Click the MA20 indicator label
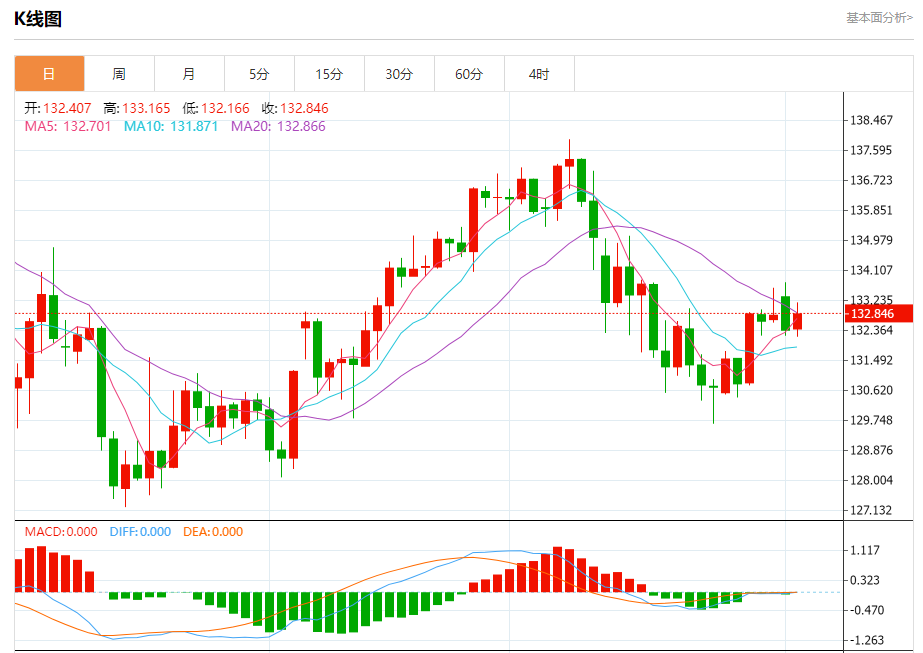 point(278,126)
